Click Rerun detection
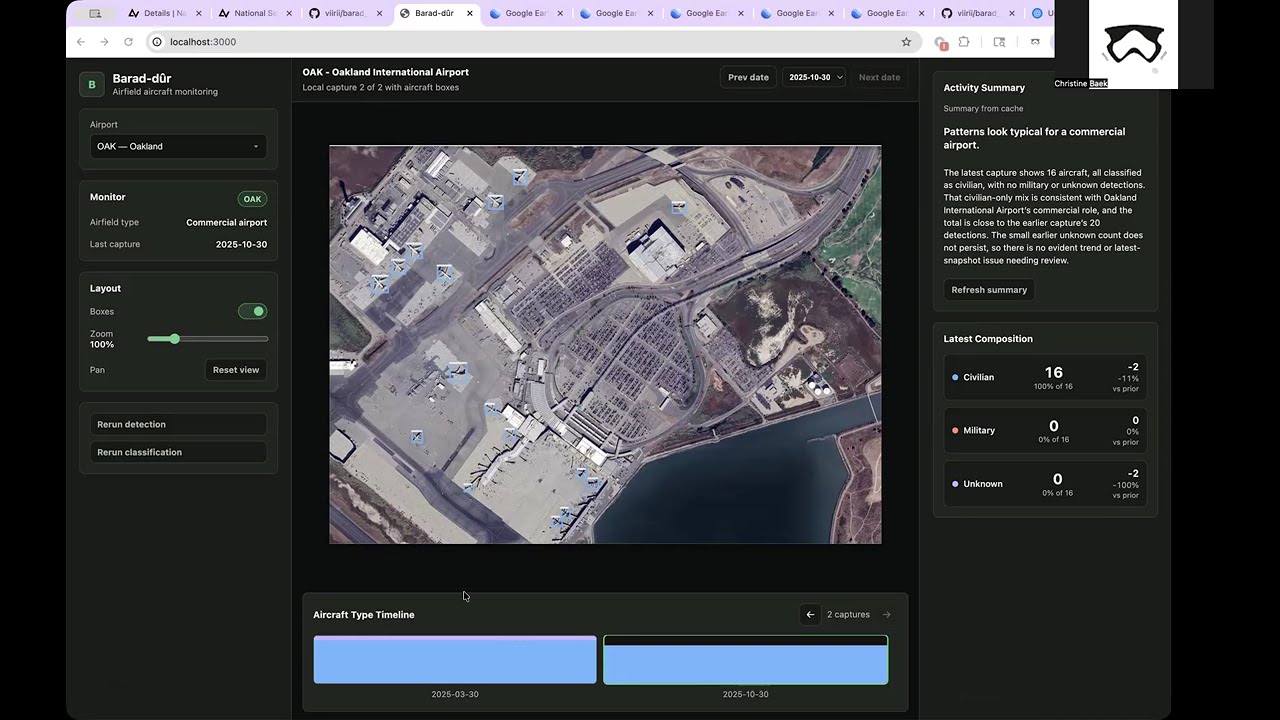 click(x=178, y=424)
